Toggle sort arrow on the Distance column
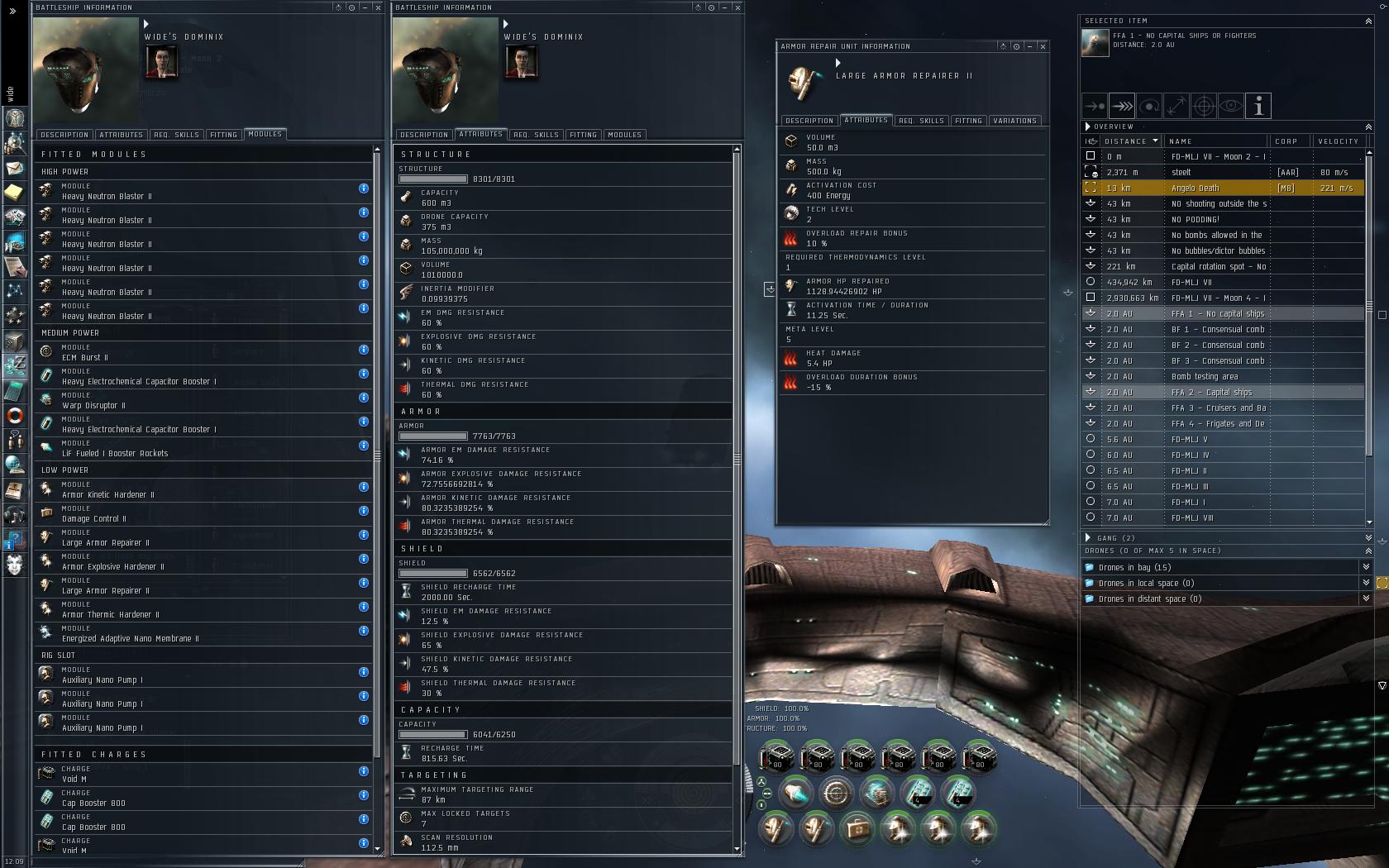Viewport: 1389px width, 868px height. pyautogui.click(x=1156, y=141)
